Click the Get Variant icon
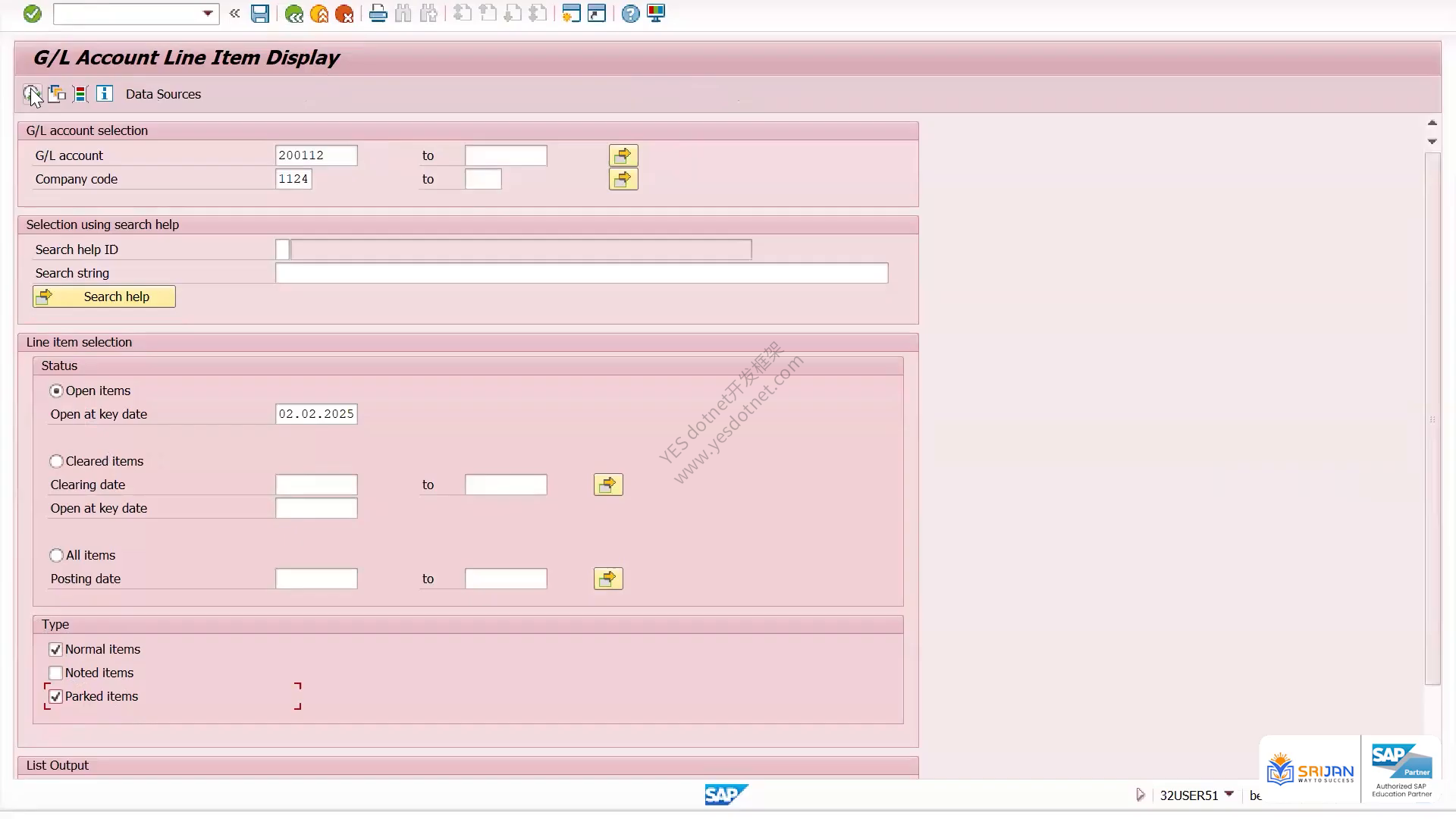 [x=56, y=94]
